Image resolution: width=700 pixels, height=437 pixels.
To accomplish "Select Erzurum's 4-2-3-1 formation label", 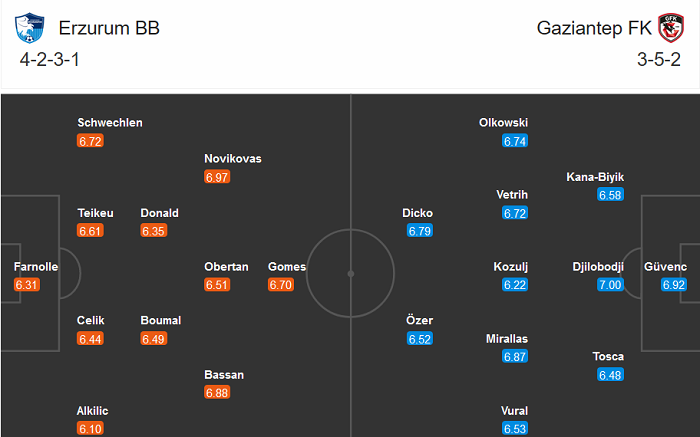I will [49, 59].
